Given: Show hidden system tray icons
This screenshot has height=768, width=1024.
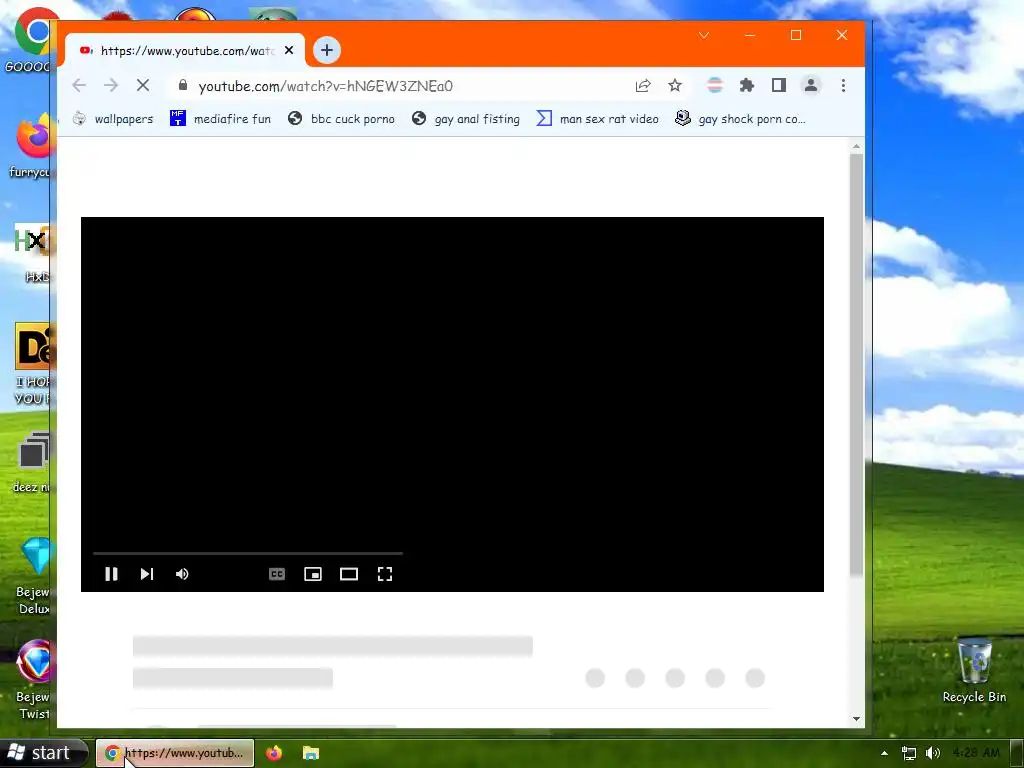Looking at the screenshot, I should (884, 753).
